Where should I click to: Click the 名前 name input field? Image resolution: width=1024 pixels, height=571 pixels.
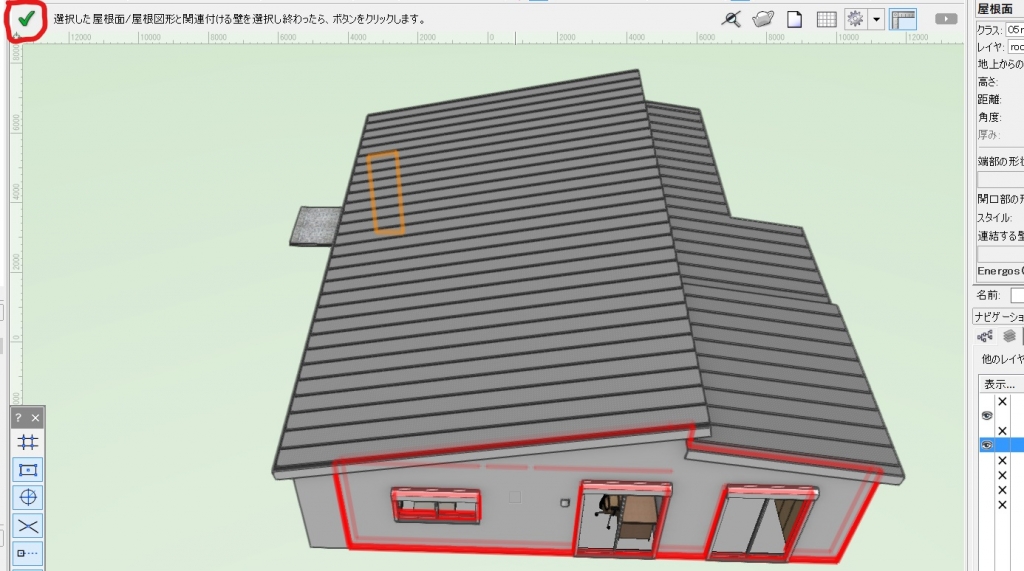pyautogui.click(x=1016, y=295)
